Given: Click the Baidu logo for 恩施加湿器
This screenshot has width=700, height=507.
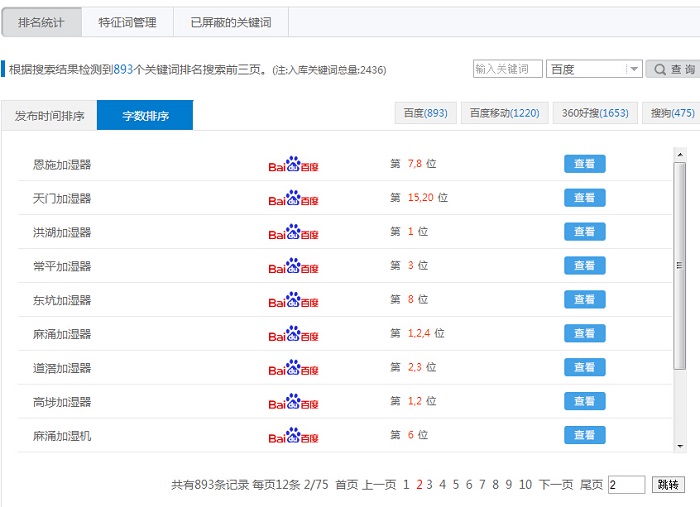Looking at the screenshot, I should [x=293, y=164].
